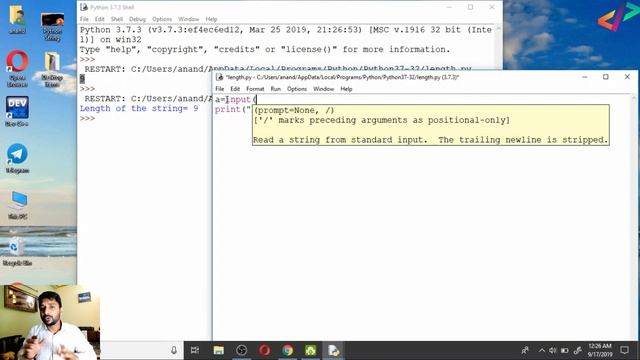The image size is (640, 360).
Task: Click the Telegram desktop shortcut
Action: [17, 158]
